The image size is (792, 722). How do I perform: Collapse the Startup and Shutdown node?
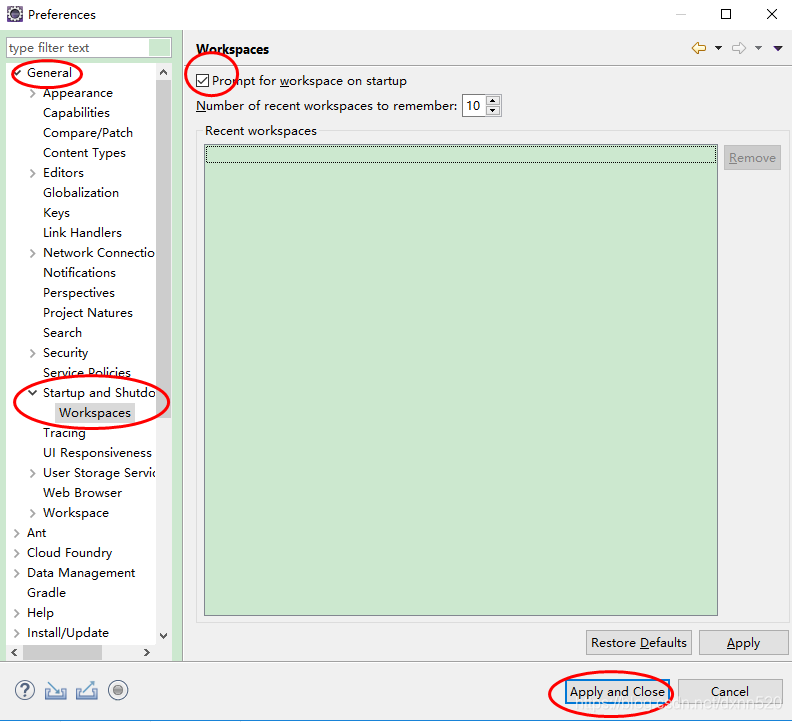33,393
